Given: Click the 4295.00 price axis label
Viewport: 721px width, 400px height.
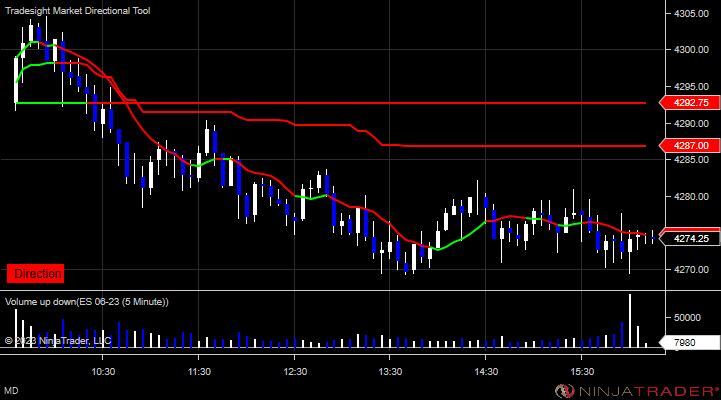Looking at the screenshot, I should 691,86.
